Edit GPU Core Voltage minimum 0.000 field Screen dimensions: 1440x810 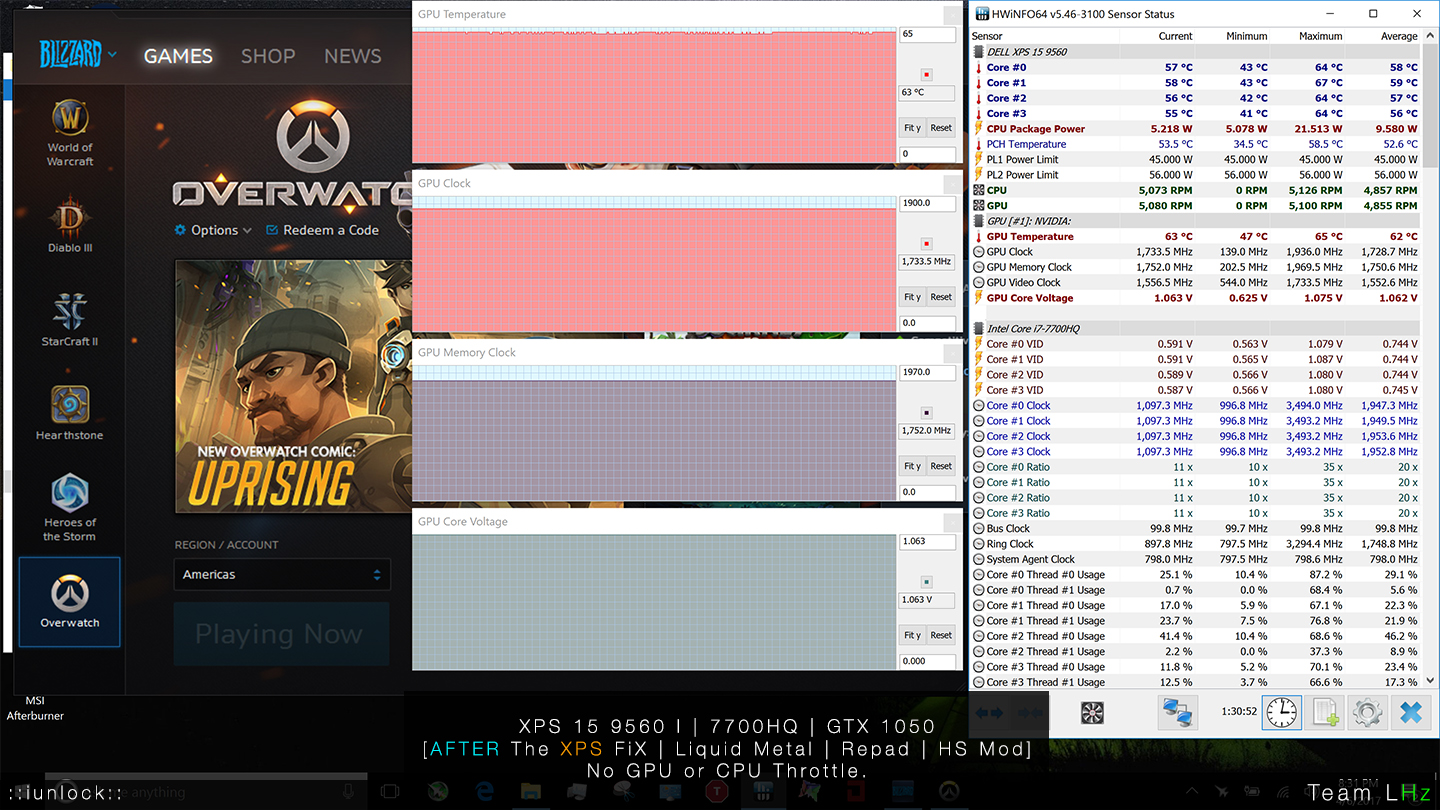click(927, 661)
